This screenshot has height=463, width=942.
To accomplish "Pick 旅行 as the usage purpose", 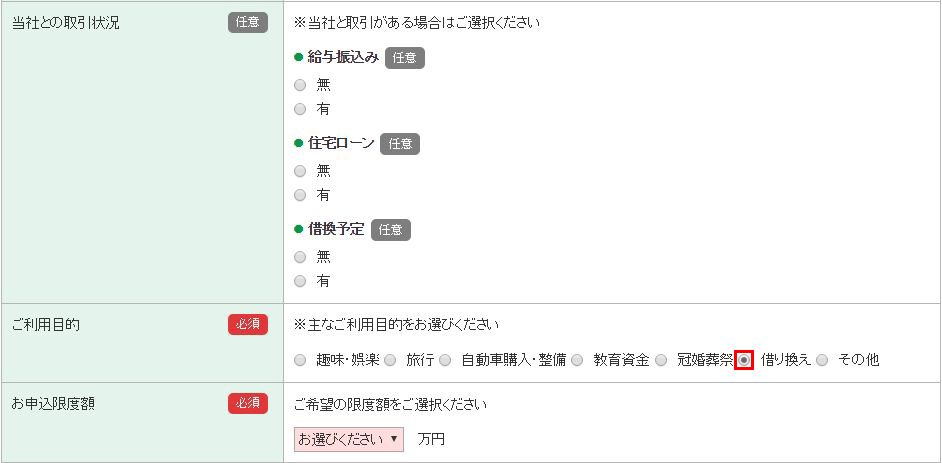I will [x=391, y=360].
